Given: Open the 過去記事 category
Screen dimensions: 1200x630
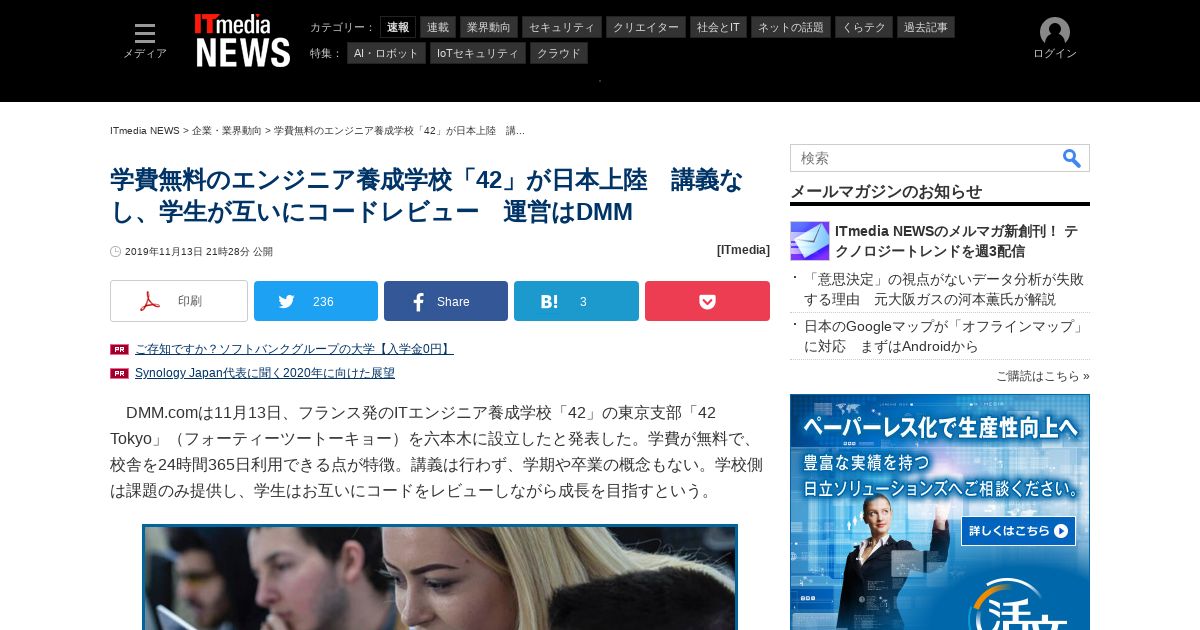Looking at the screenshot, I should point(926,27).
